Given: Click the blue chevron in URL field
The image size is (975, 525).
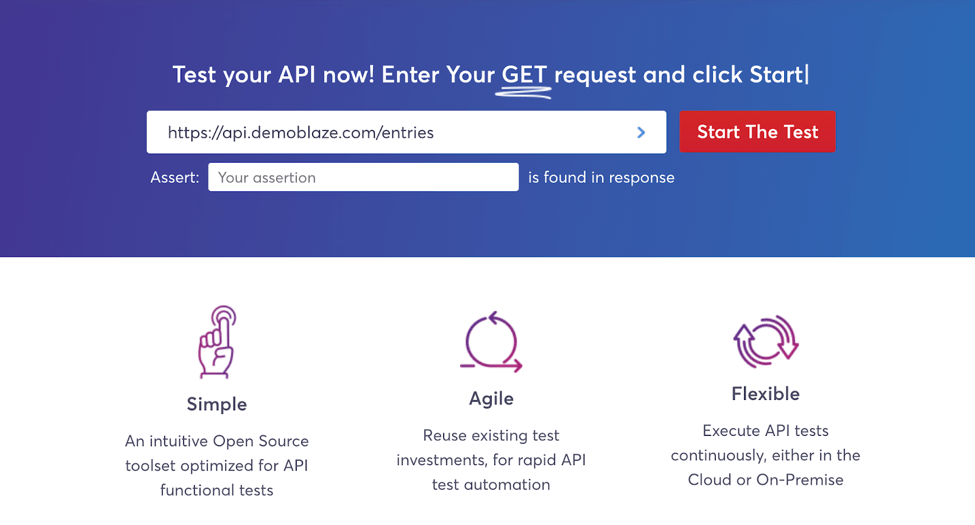Looking at the screenshot, I should tap(641, 132).
